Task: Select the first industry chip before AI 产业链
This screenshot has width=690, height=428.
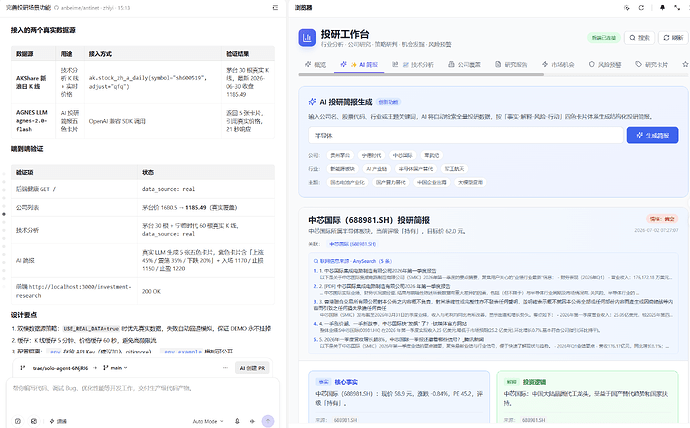Action: pyautogui.click(x=342, y=169)
